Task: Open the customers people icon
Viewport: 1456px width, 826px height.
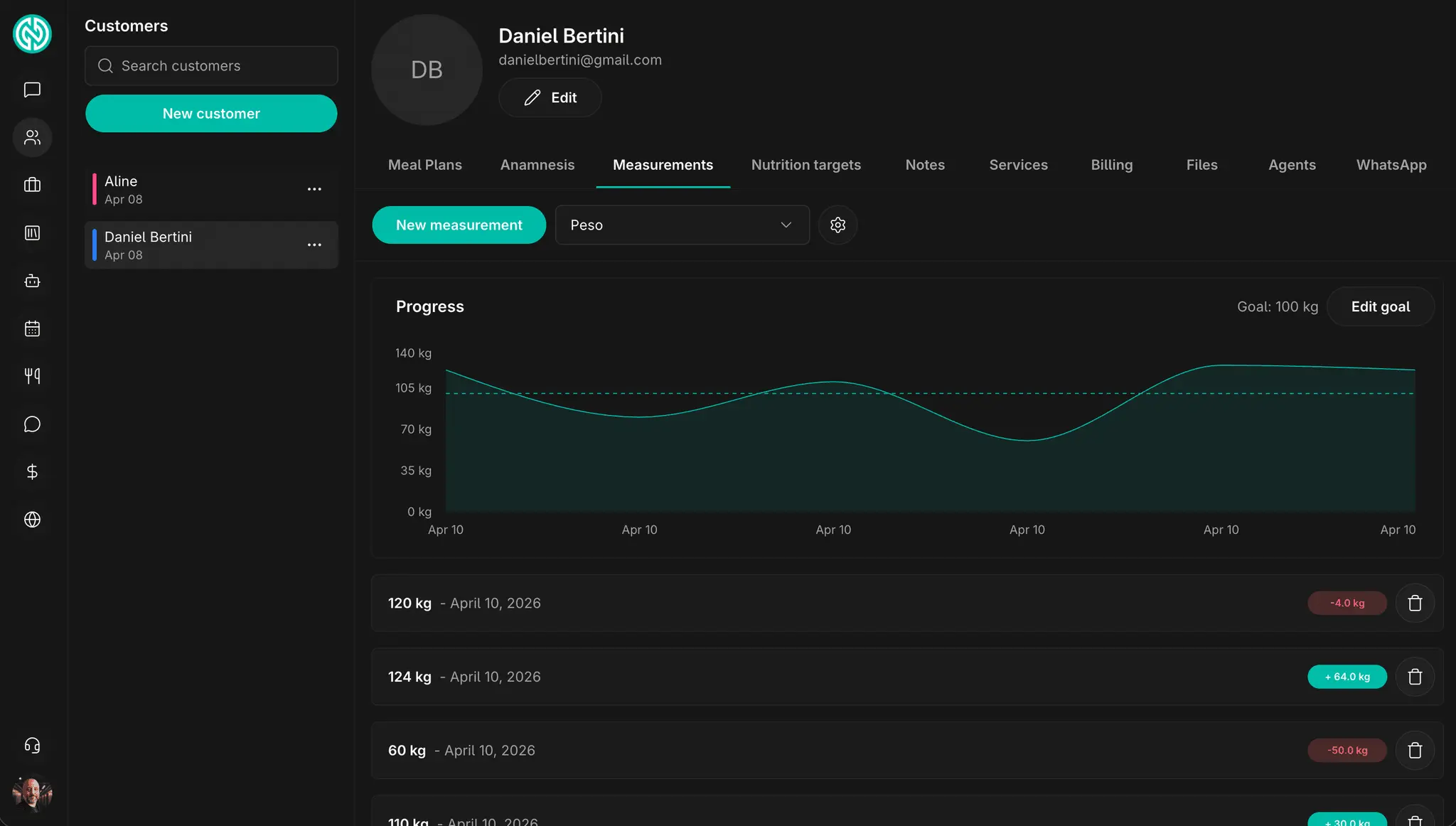Action: 32,137
